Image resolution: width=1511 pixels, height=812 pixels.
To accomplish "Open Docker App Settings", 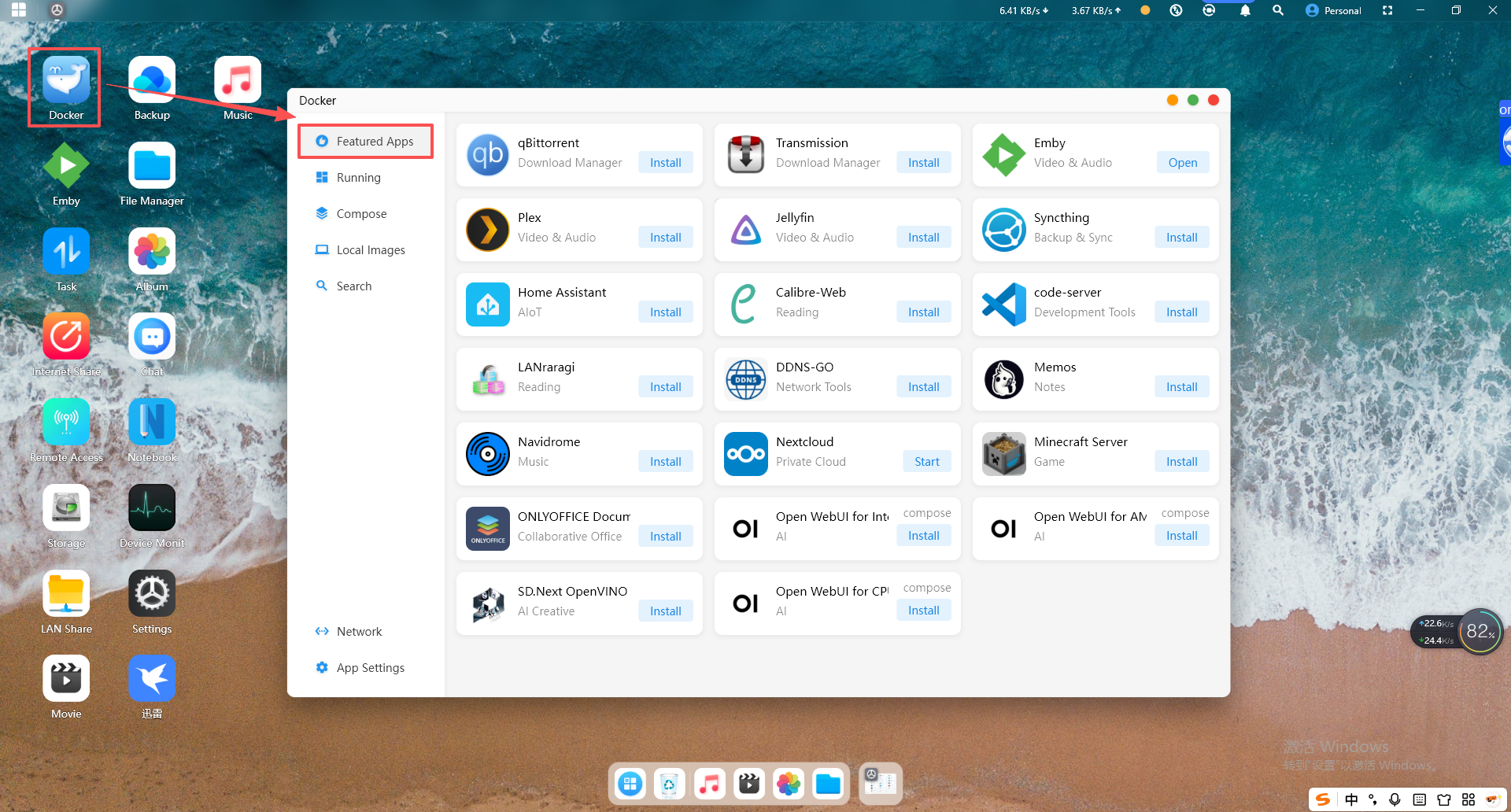I will [366, 668].
